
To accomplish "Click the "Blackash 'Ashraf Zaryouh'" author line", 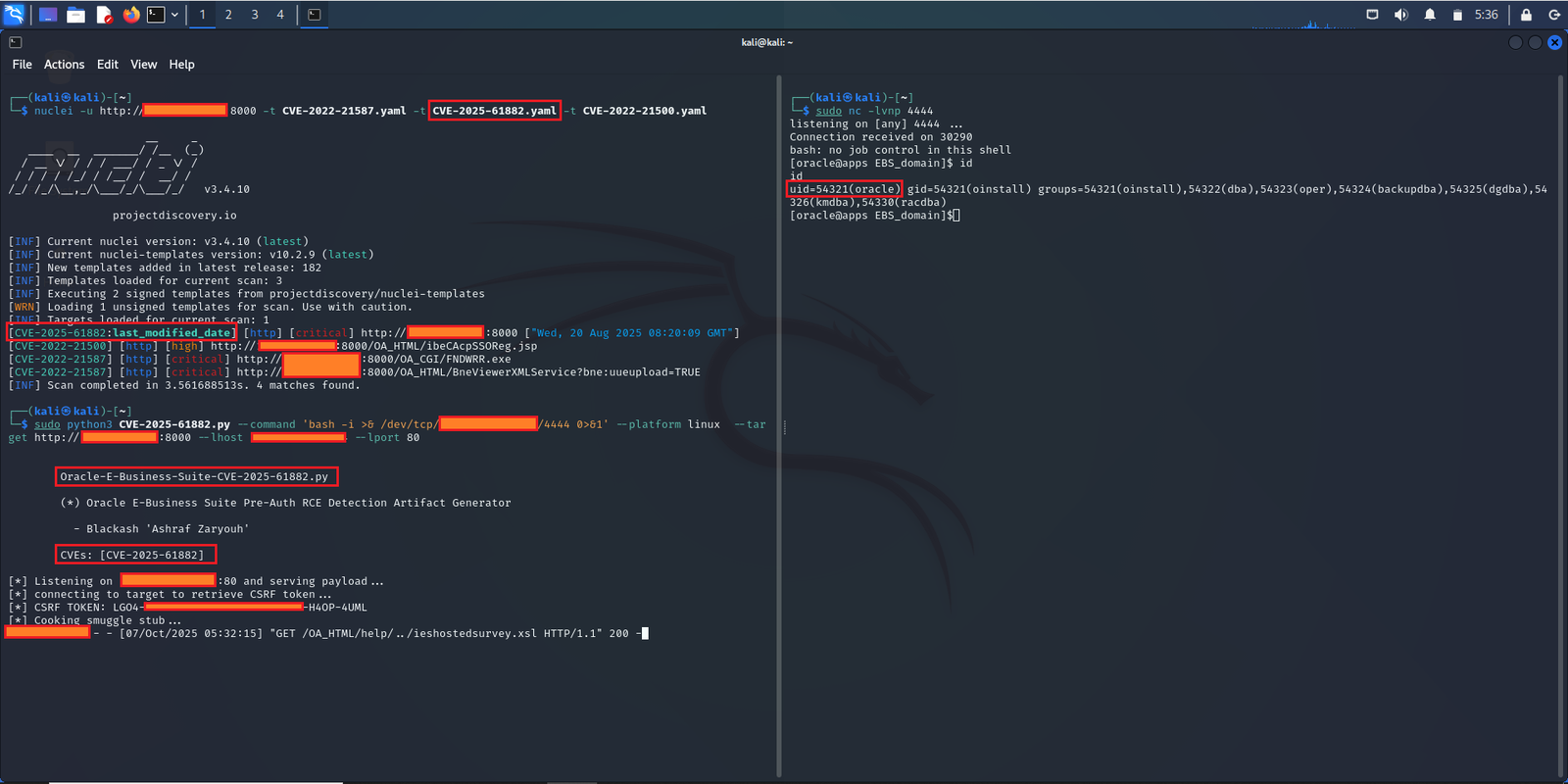I will (161, 529).
